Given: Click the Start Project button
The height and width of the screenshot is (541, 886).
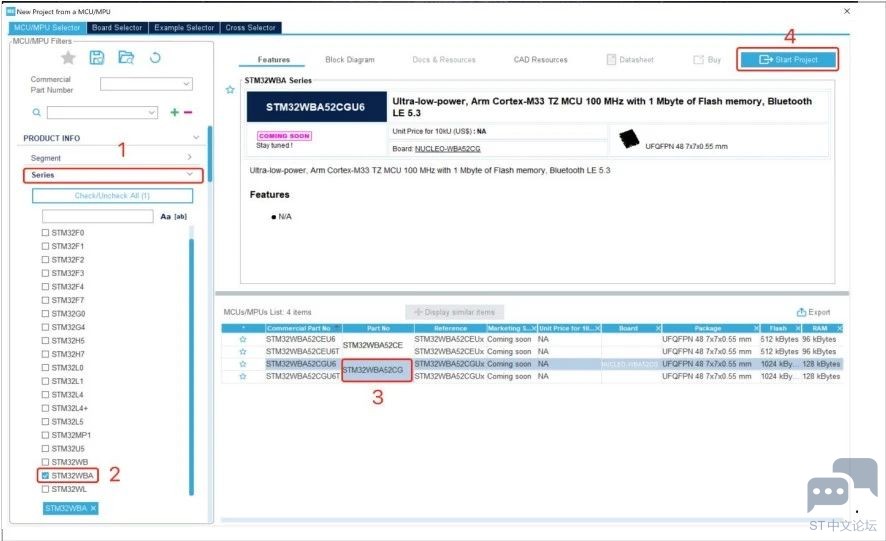Looking at the screenshot, I should (x=788, y=59).
